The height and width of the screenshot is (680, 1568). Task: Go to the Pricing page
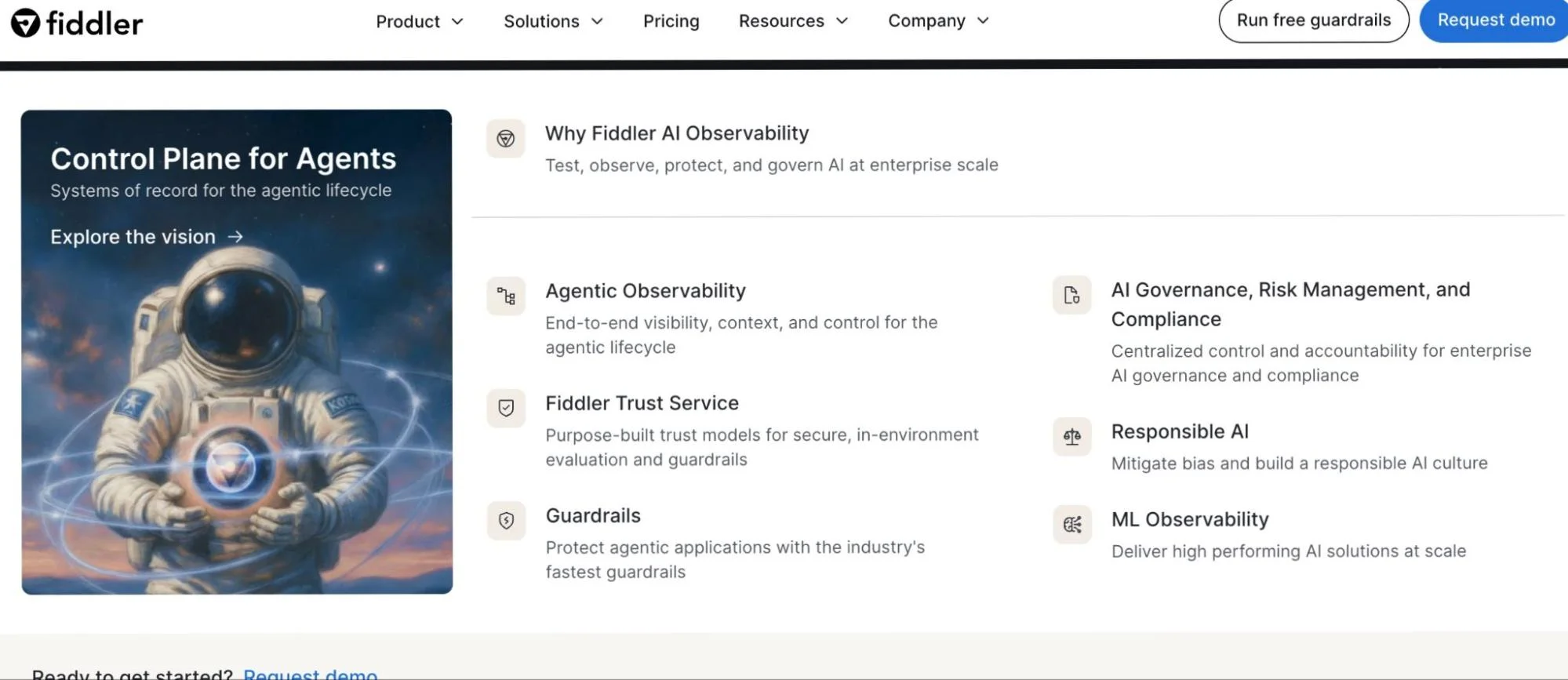click(x=671, y=21)
